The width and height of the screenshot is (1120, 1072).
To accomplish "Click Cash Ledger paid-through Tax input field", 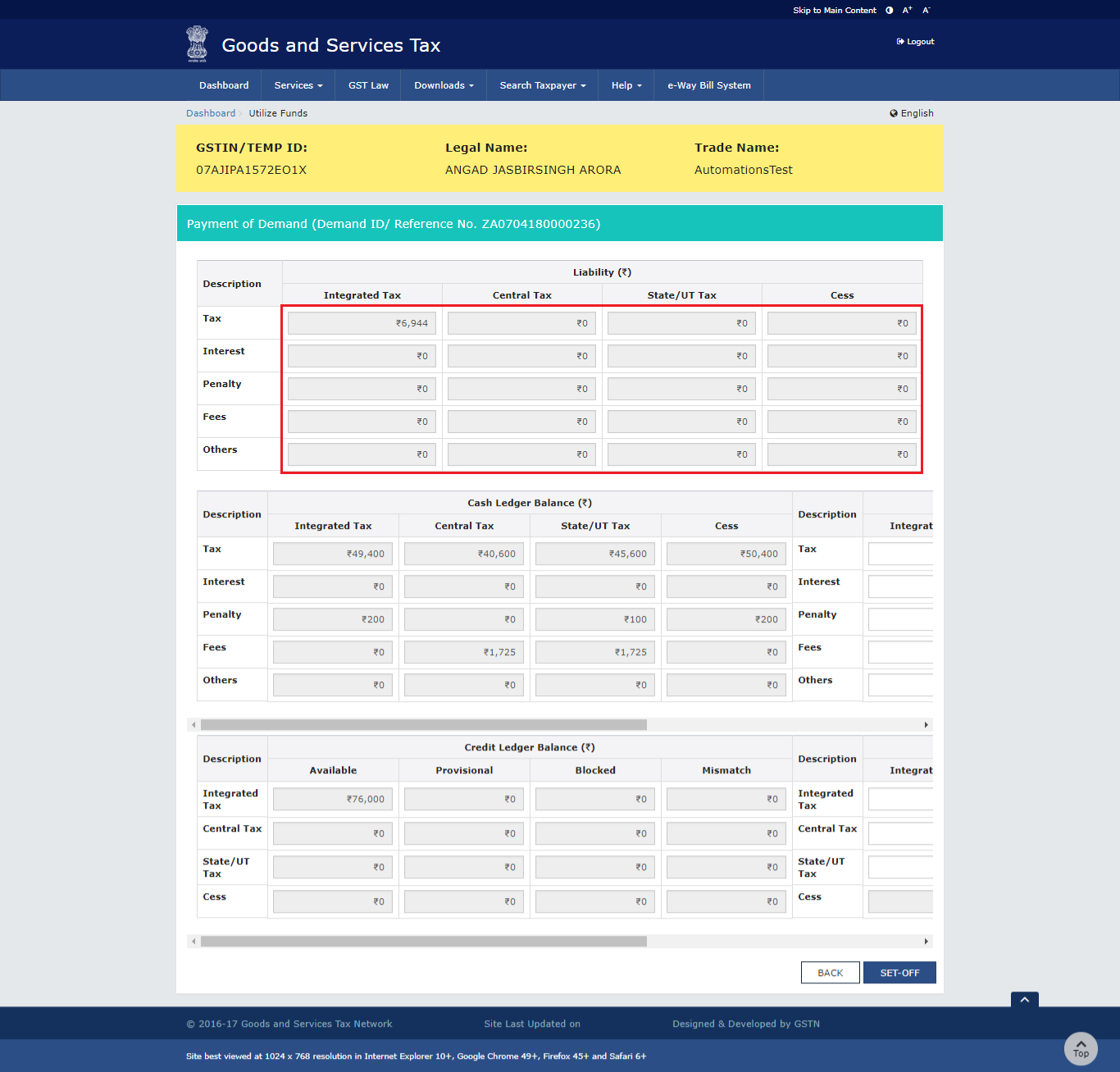I will coord(900,554).
